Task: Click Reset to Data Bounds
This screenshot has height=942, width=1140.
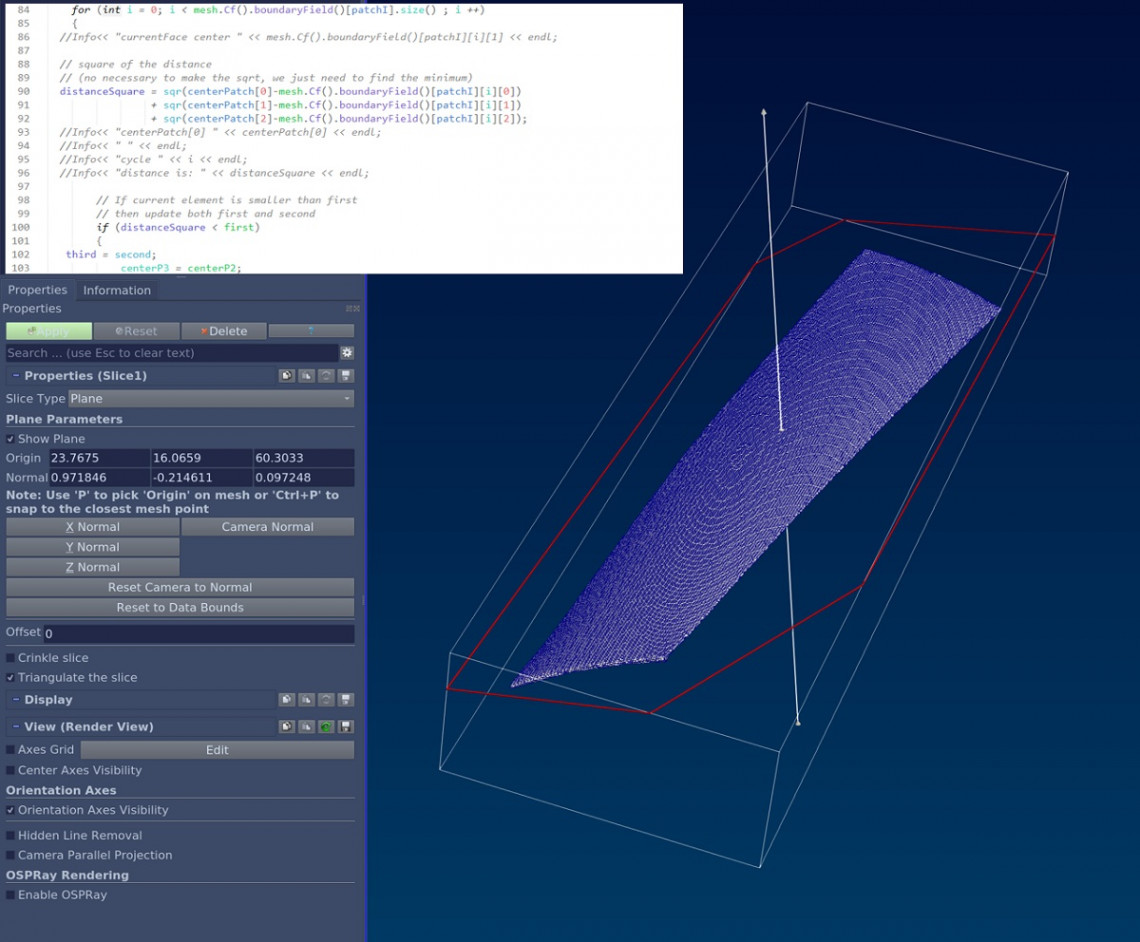Action: (x=180, y=608)
